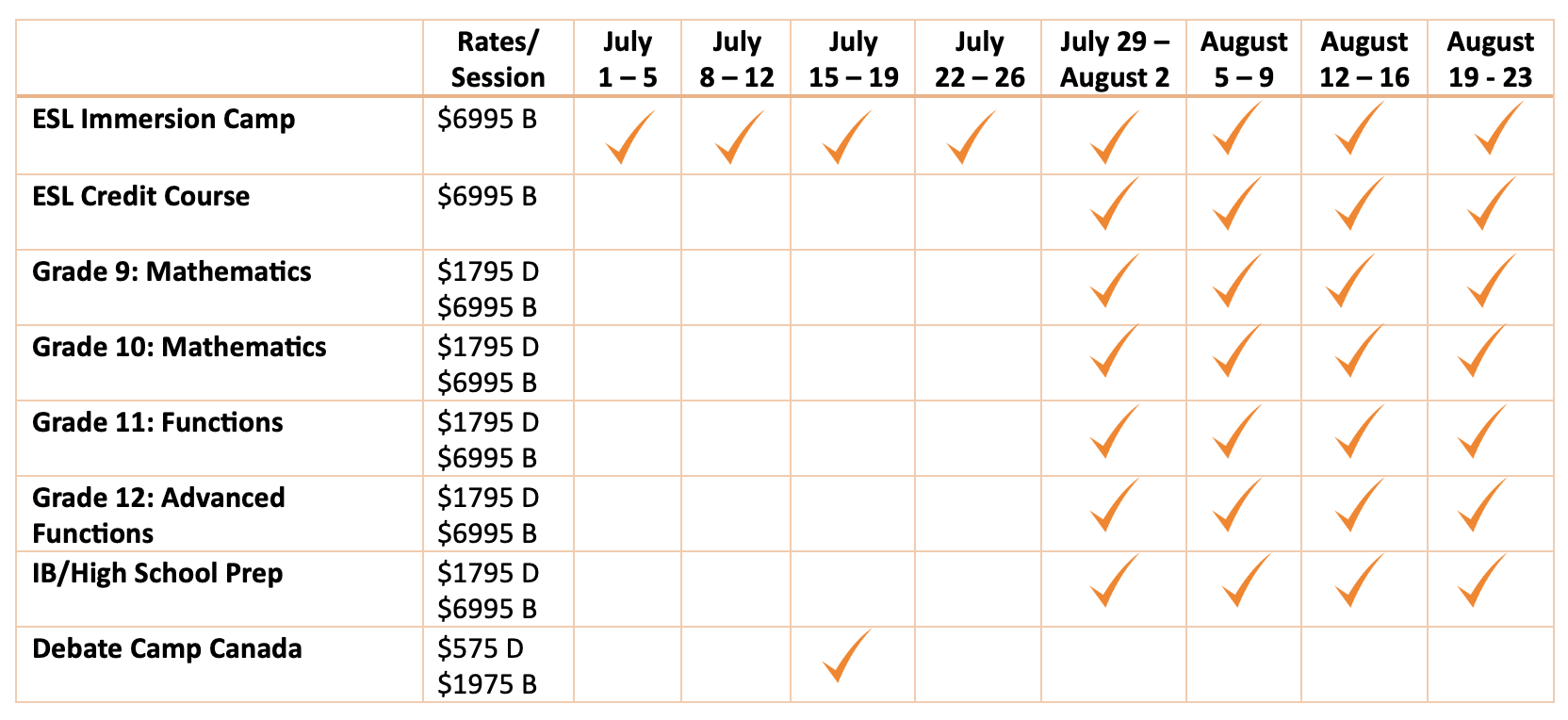Select the Debate Camp Canada row label

click(167, 648)
